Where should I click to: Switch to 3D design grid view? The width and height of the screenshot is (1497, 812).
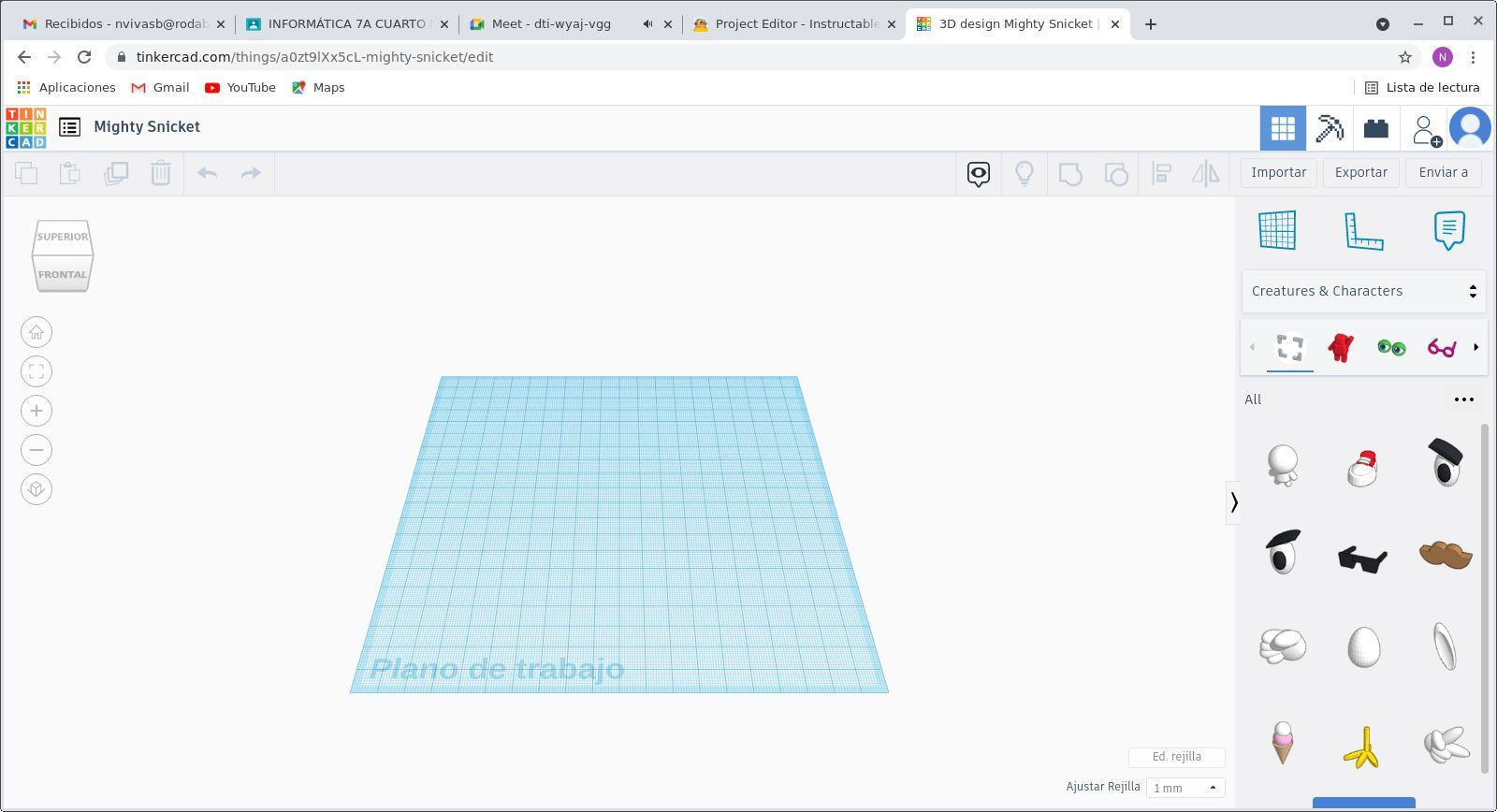[x=1283, y=128]
